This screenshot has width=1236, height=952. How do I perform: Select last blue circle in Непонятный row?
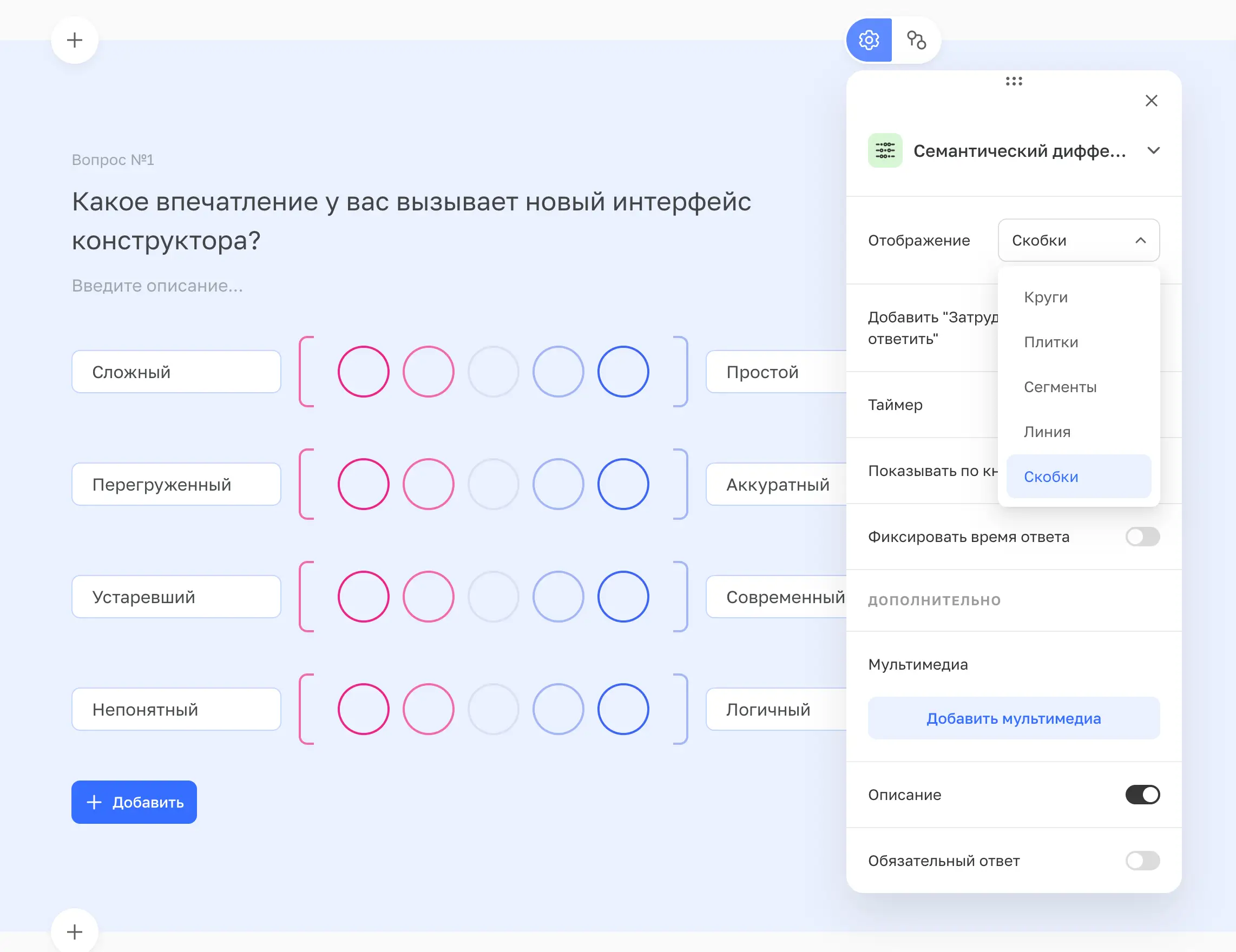pos(623,709)
